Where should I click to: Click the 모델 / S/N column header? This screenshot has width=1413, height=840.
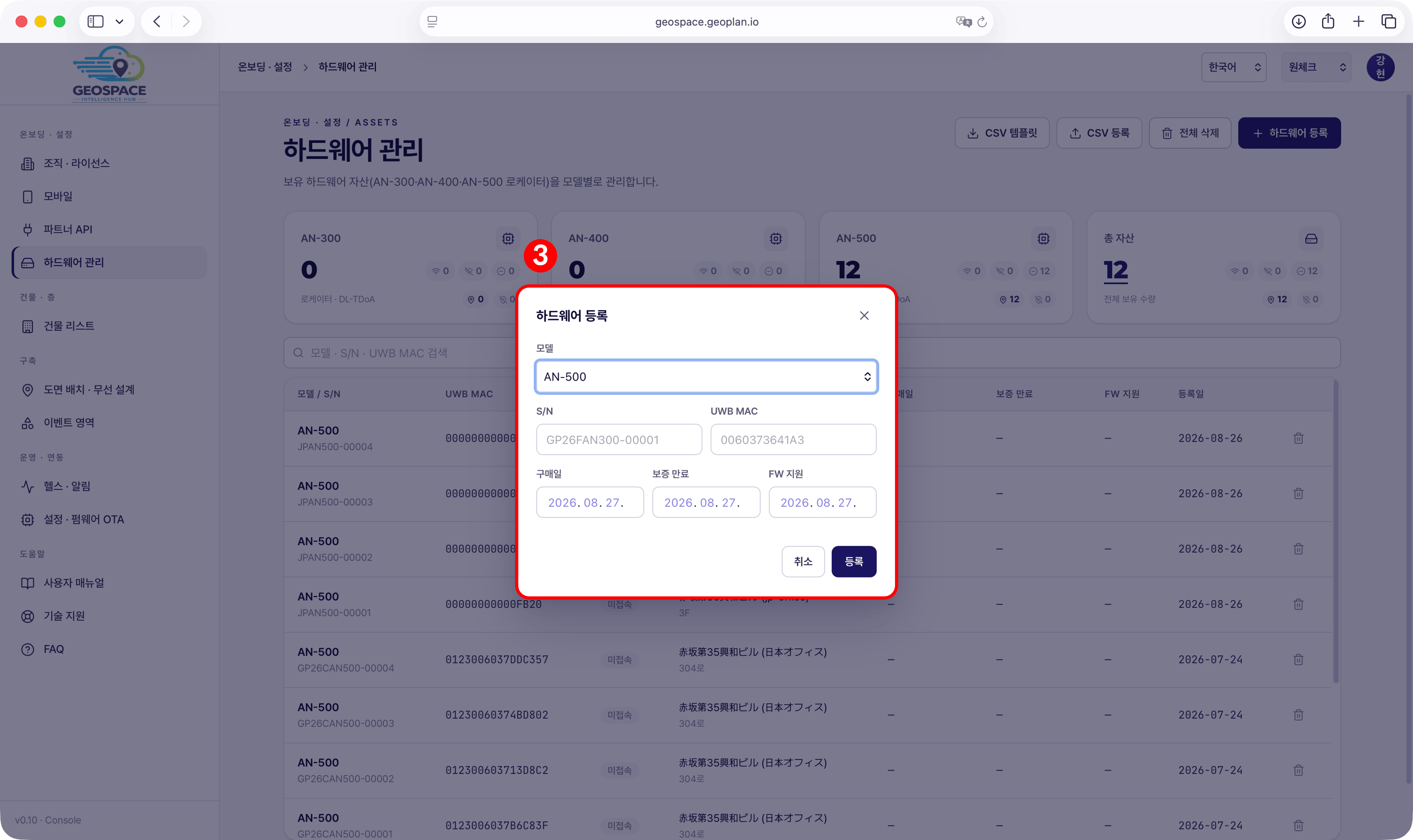tap(318, 394)
